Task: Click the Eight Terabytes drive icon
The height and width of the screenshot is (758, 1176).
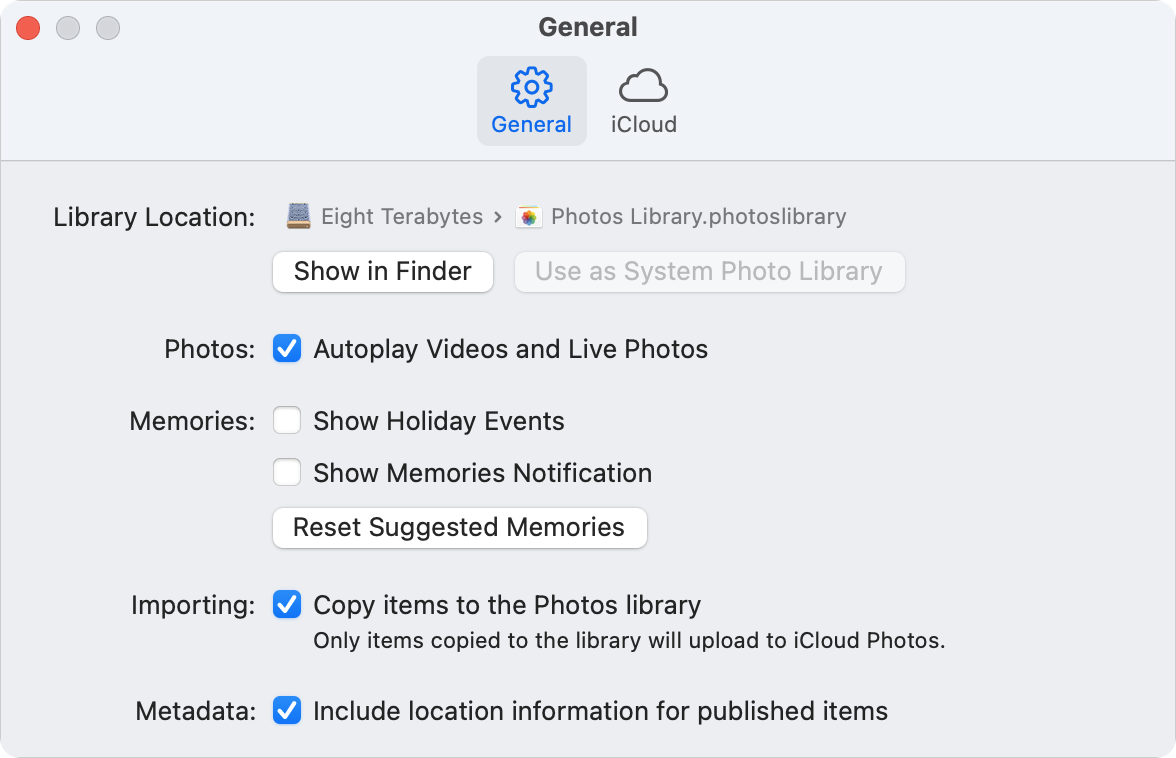Action: point(298,216)
